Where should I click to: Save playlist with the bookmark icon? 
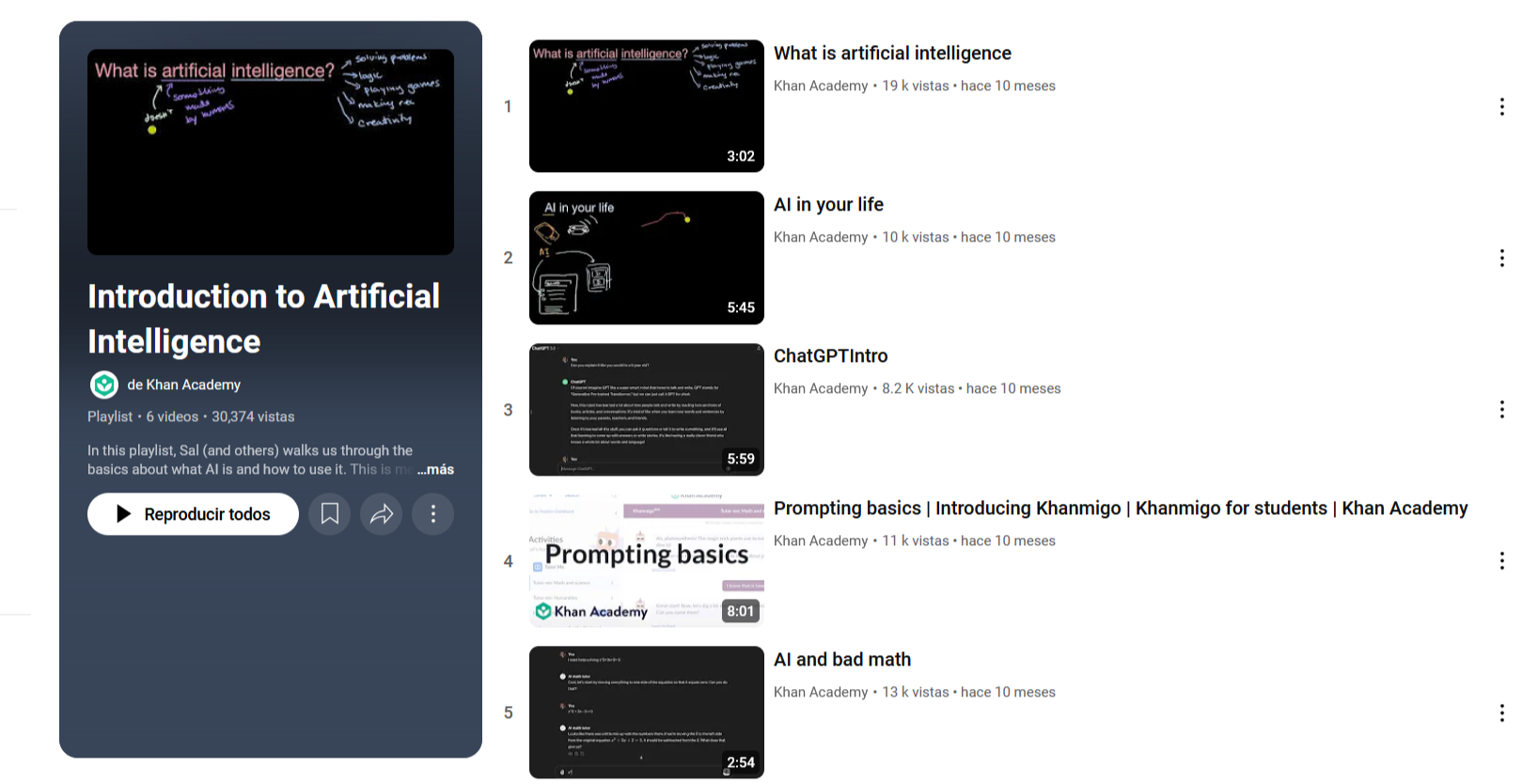pyautogui.click(x=330, y=514)
